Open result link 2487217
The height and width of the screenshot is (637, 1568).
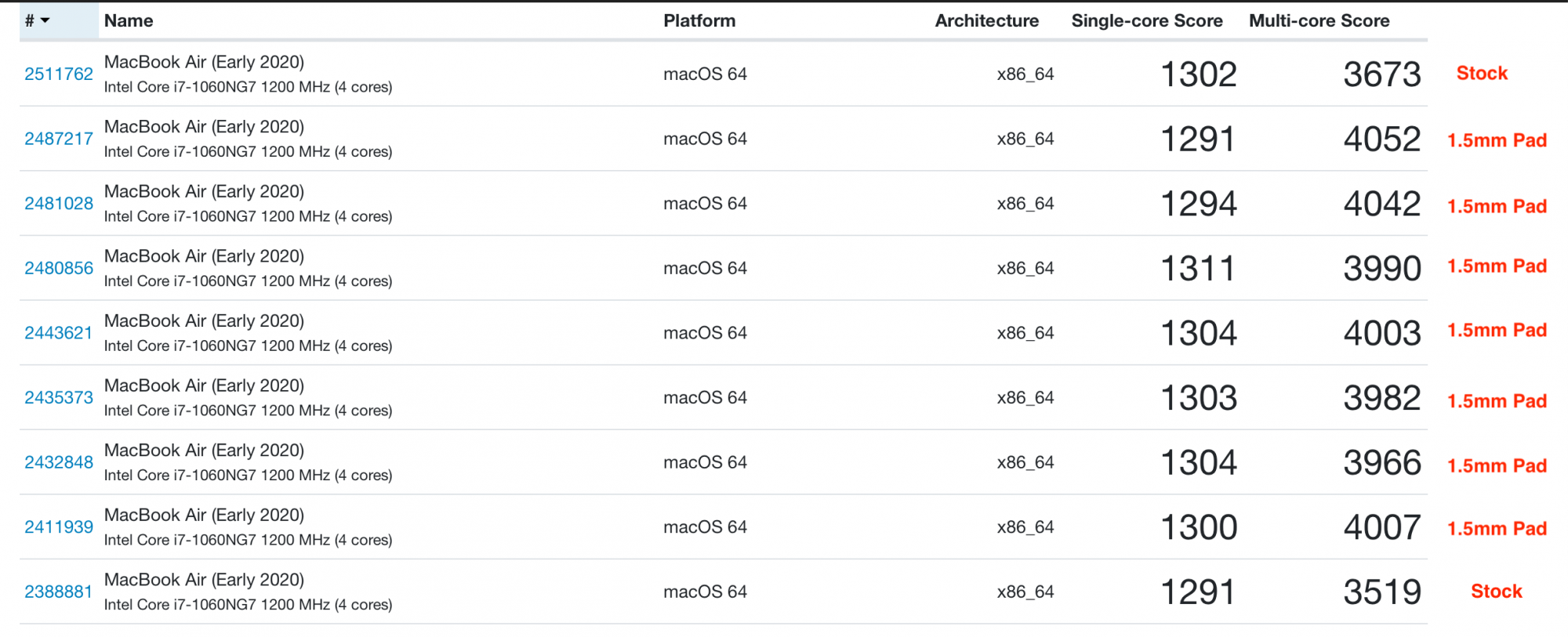point(59,139)
